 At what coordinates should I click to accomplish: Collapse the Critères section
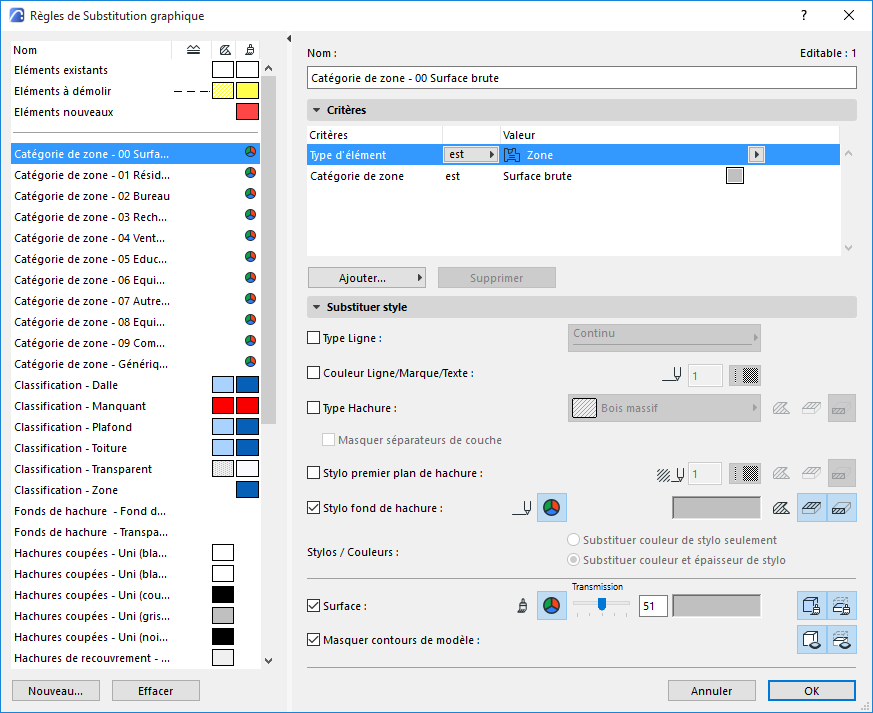tap(316, 110)
